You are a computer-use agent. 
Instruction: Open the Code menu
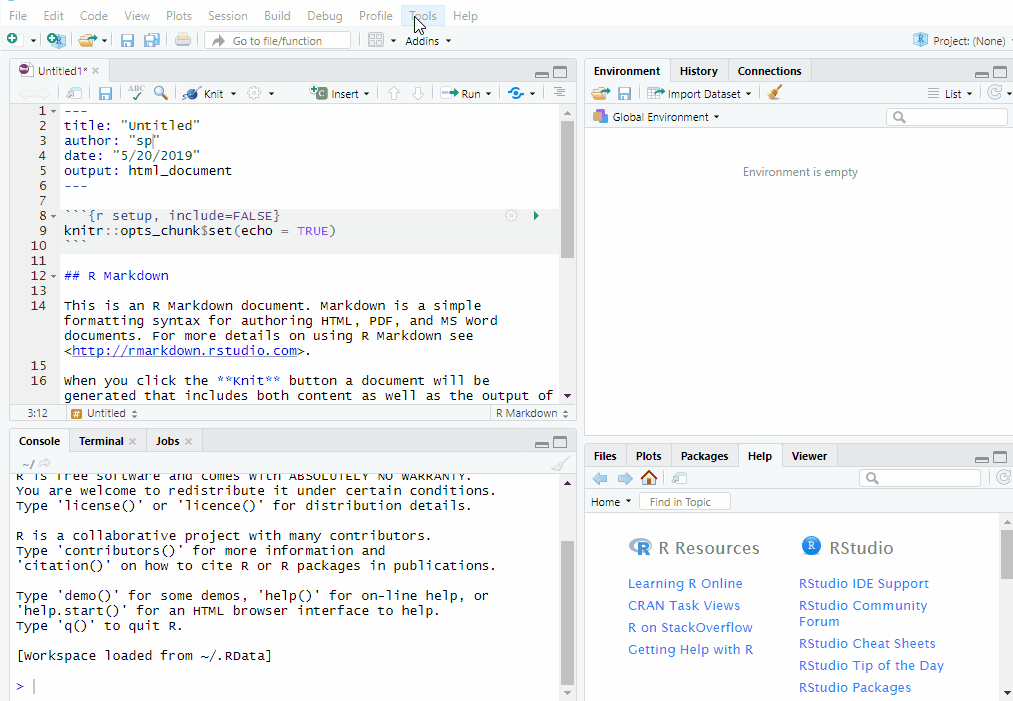(x=94, y=16)
